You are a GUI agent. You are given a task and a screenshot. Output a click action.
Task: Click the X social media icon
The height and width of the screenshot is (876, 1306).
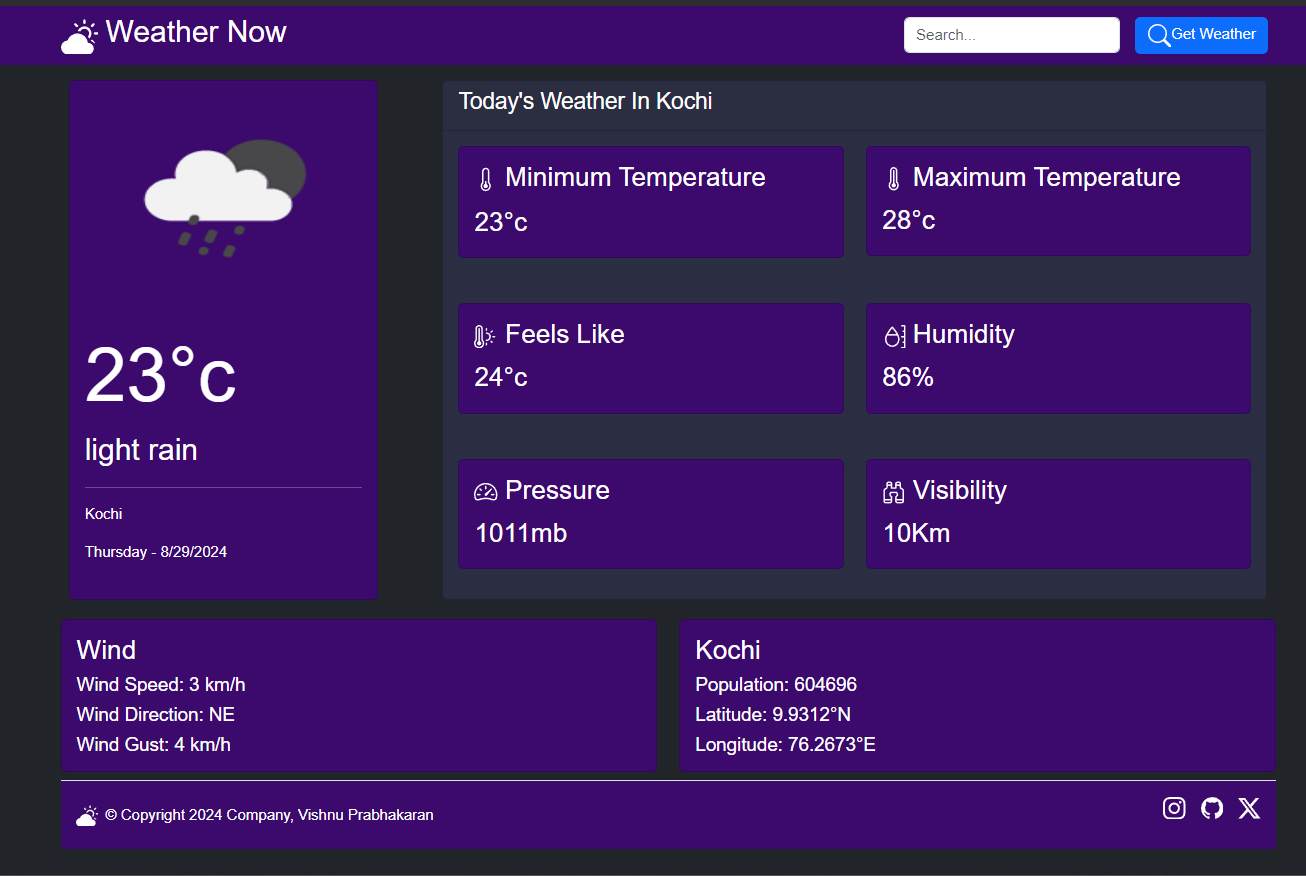click(x=1249, y=808)
